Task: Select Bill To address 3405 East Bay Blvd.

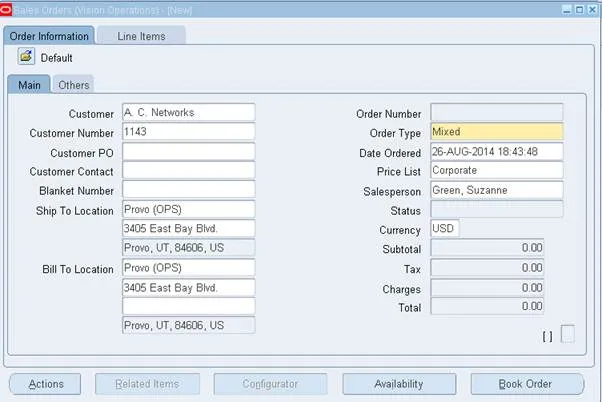Action: click(189, 288)
